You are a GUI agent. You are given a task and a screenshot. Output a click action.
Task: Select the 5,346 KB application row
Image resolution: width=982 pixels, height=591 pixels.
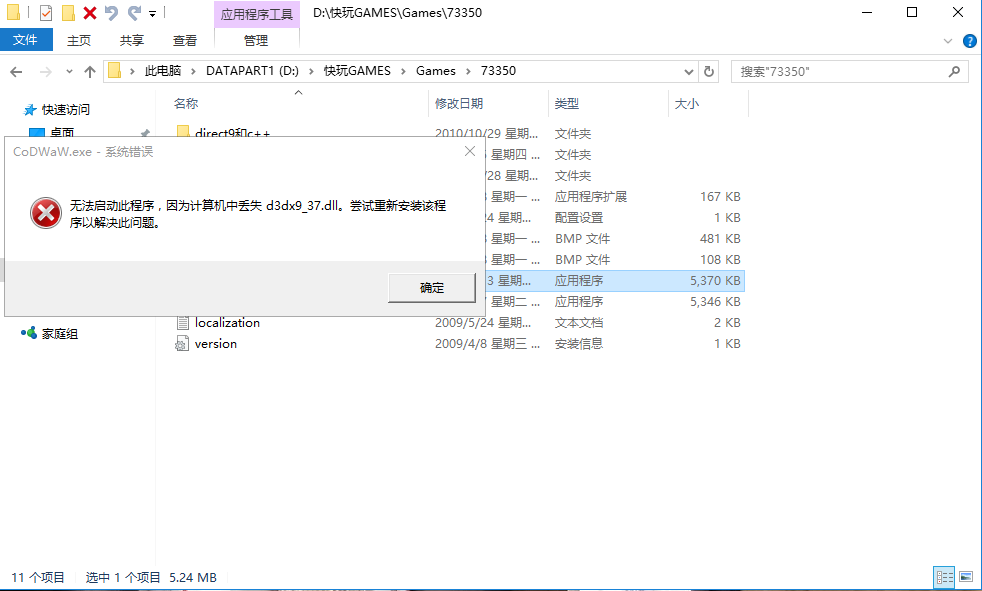click(x=614, y=302)
